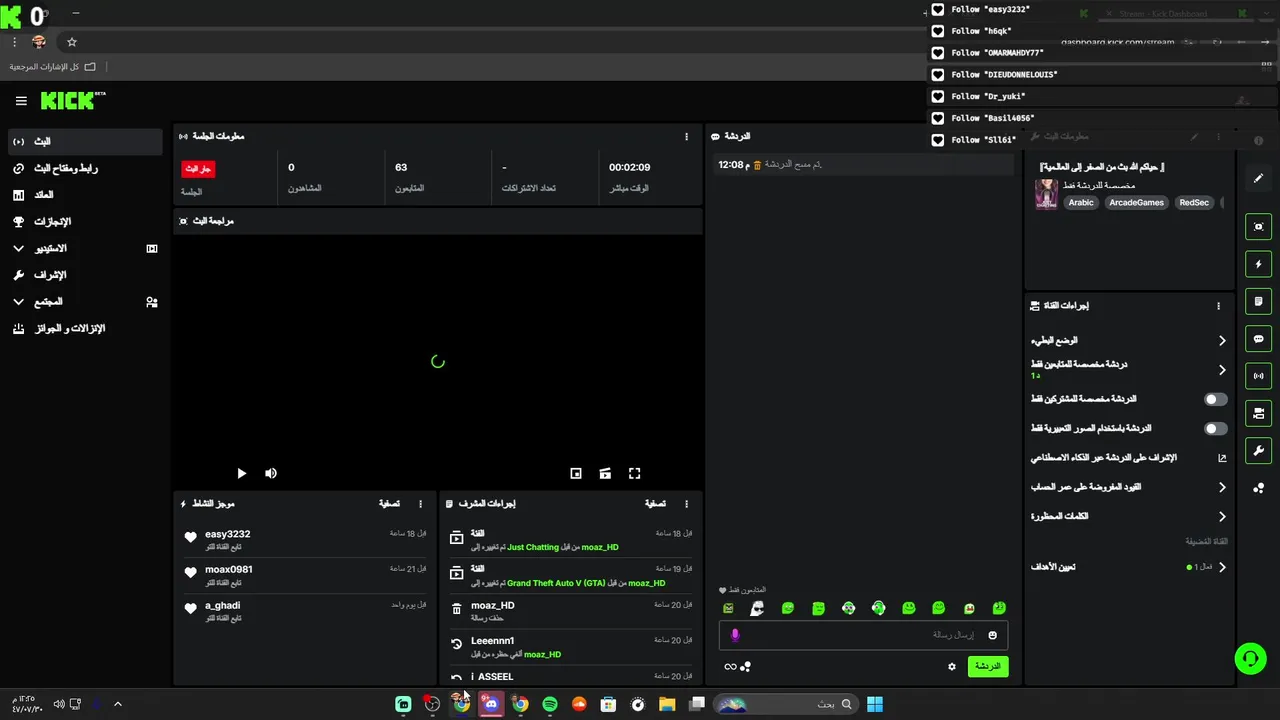This screenshot has width=1280, height=720.
Task: Click trash icon in chat cleared message
Action: tap(757, 164)
